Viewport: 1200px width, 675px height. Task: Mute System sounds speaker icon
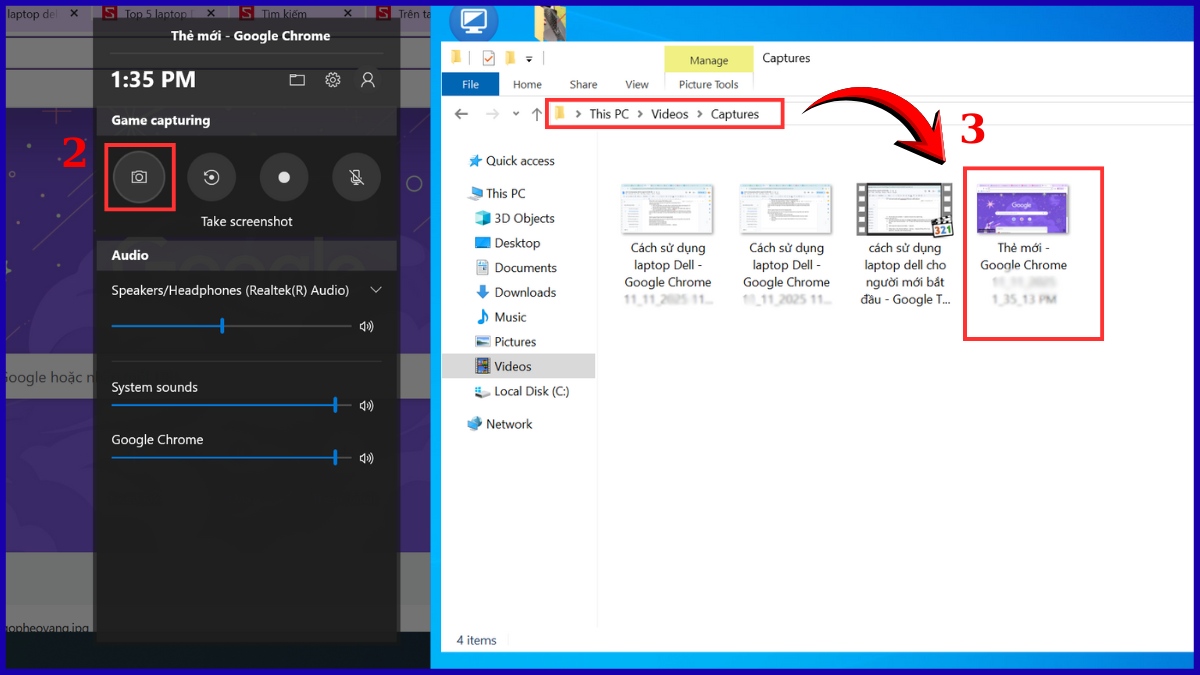[x=366, y=406]
